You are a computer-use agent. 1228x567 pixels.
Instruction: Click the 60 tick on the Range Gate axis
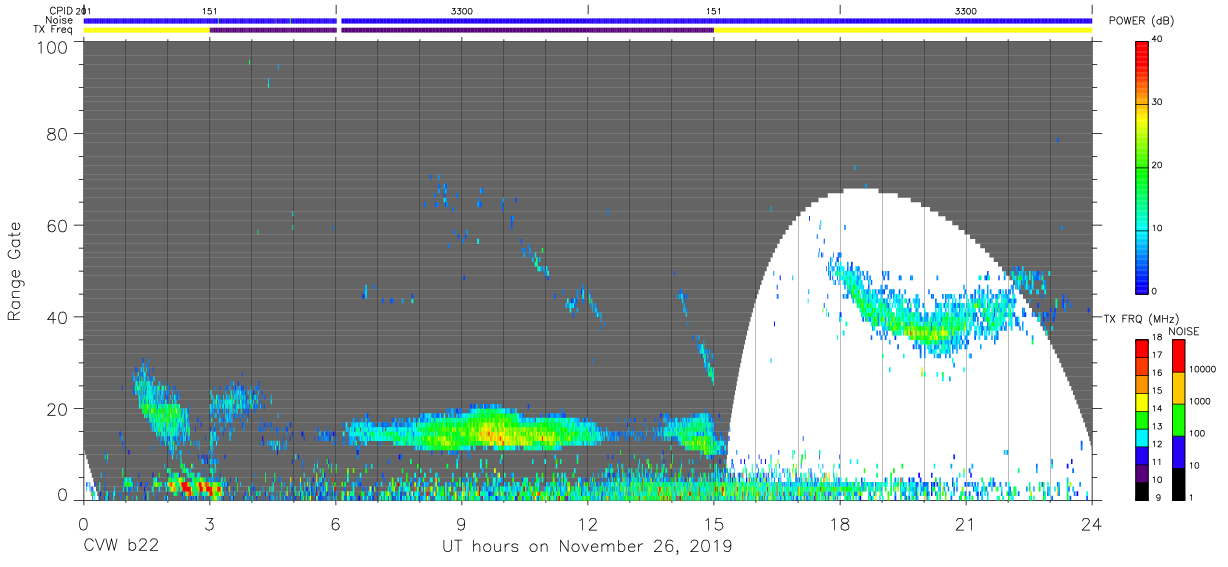pyautogui.click(x=57, y=225)
